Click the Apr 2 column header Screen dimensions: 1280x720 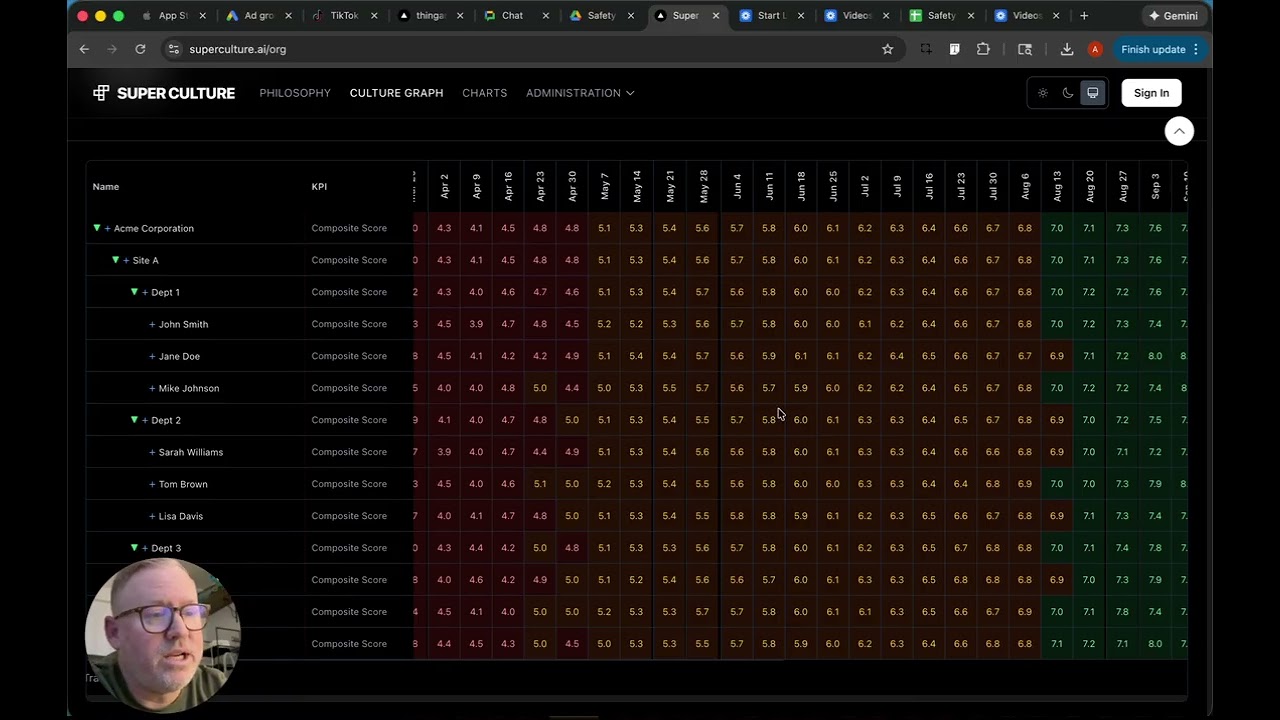(x=444, y=186)
